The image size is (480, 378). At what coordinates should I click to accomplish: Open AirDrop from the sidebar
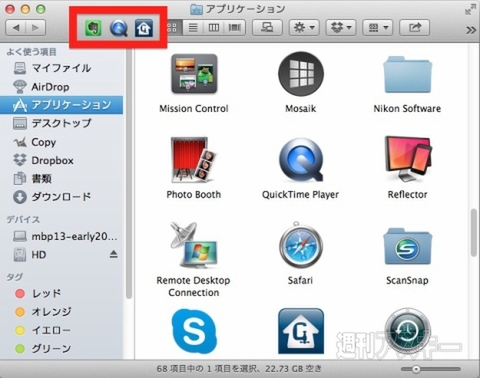[x=61, y=87]
